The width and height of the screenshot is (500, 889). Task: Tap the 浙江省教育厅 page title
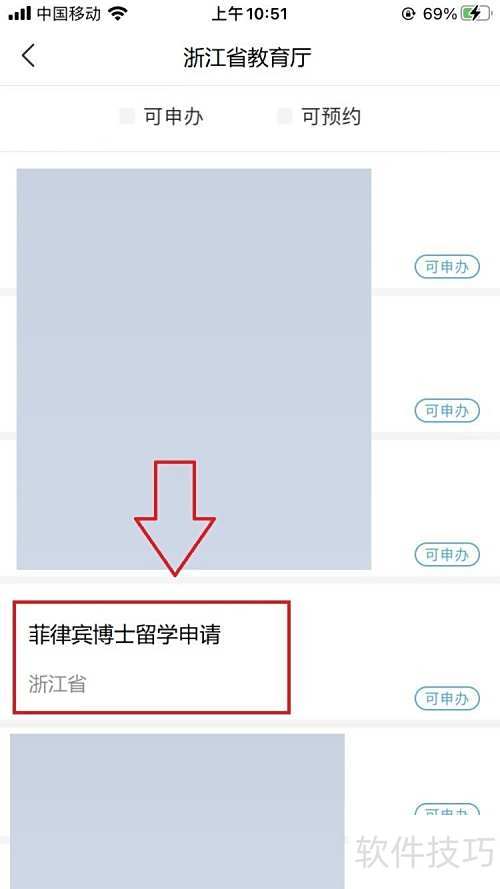(248, 58)
